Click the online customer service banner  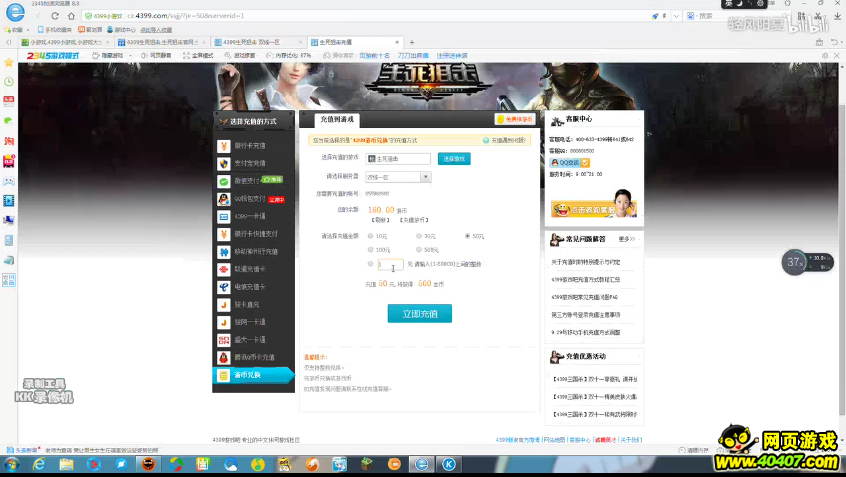pos(593,203)
